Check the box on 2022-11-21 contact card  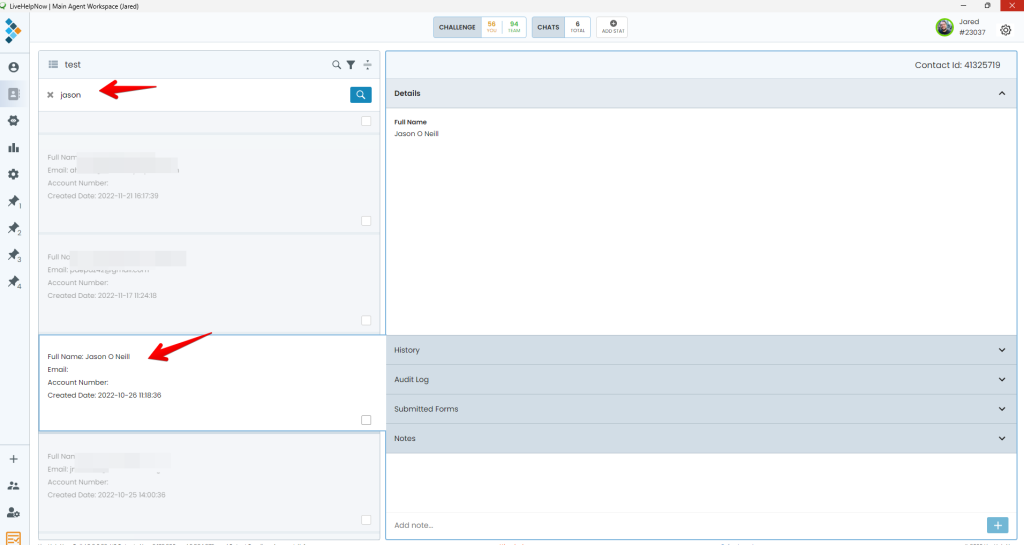click(x=366, y=221)
